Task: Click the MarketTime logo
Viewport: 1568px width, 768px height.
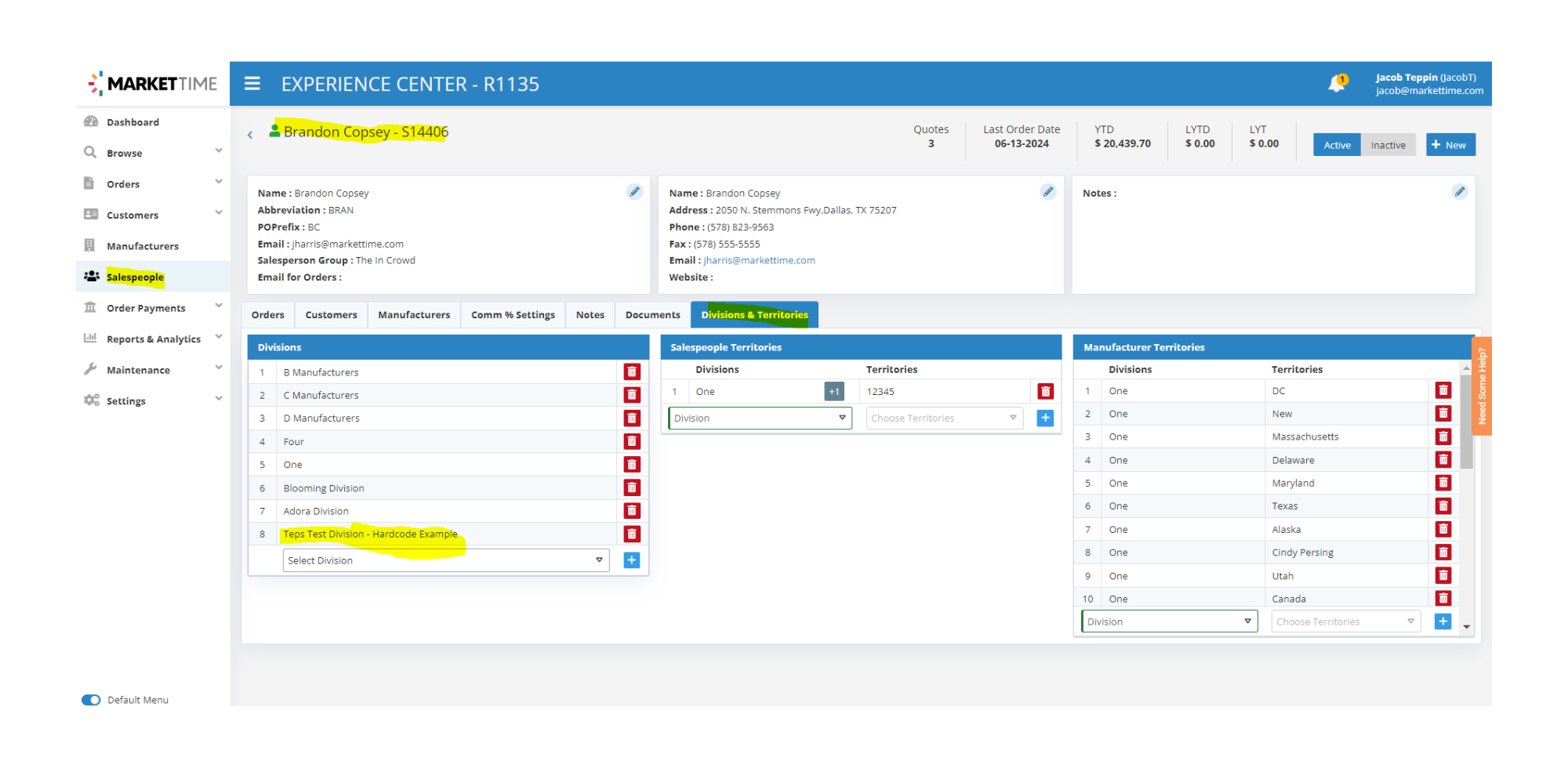Action: pos(153,83)
